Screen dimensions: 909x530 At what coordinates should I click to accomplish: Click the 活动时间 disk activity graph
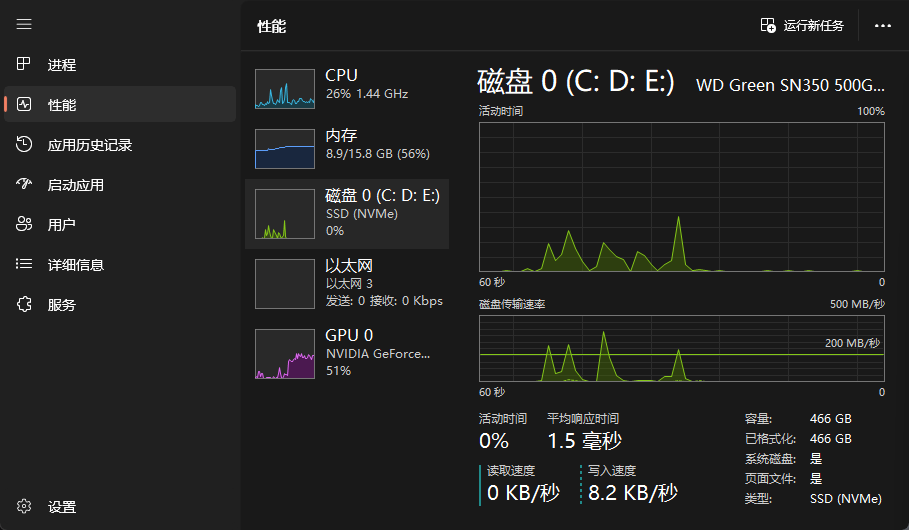(681, 197)
